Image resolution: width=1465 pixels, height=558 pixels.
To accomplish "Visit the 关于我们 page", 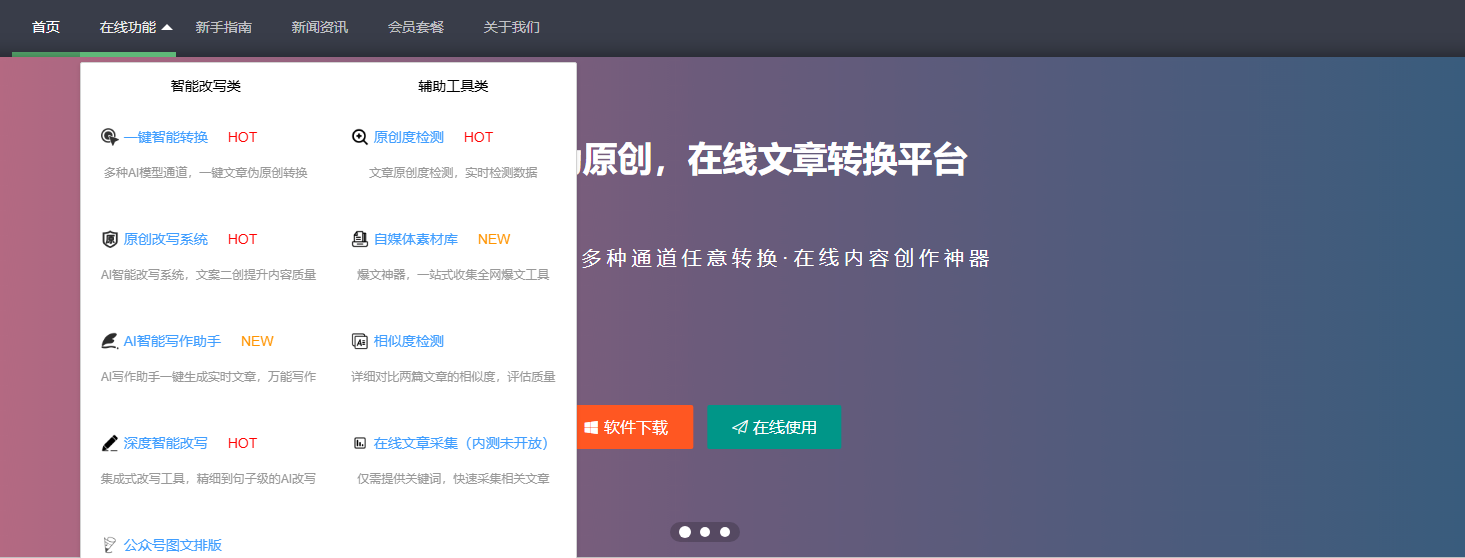I will (512, 27).
